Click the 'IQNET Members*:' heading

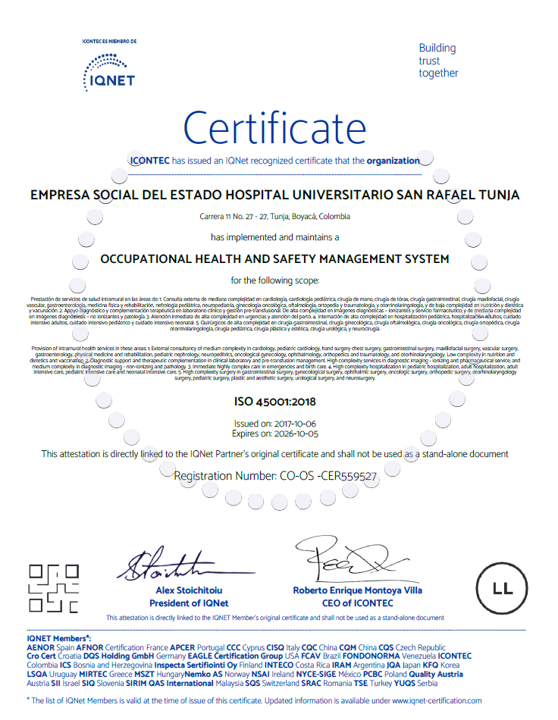tap(59, 638)
